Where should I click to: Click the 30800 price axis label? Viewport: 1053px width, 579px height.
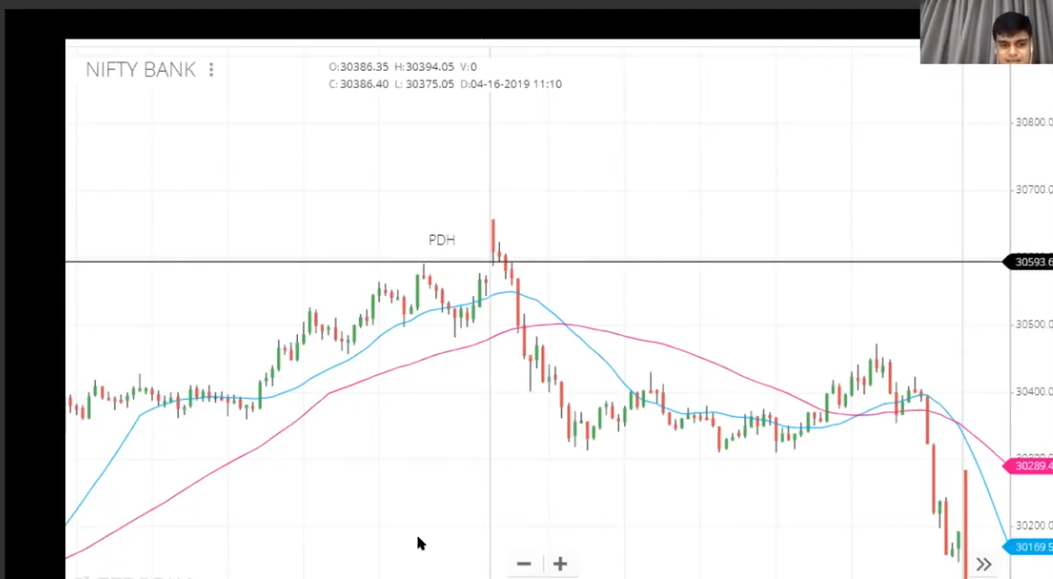coord(1033,122)
